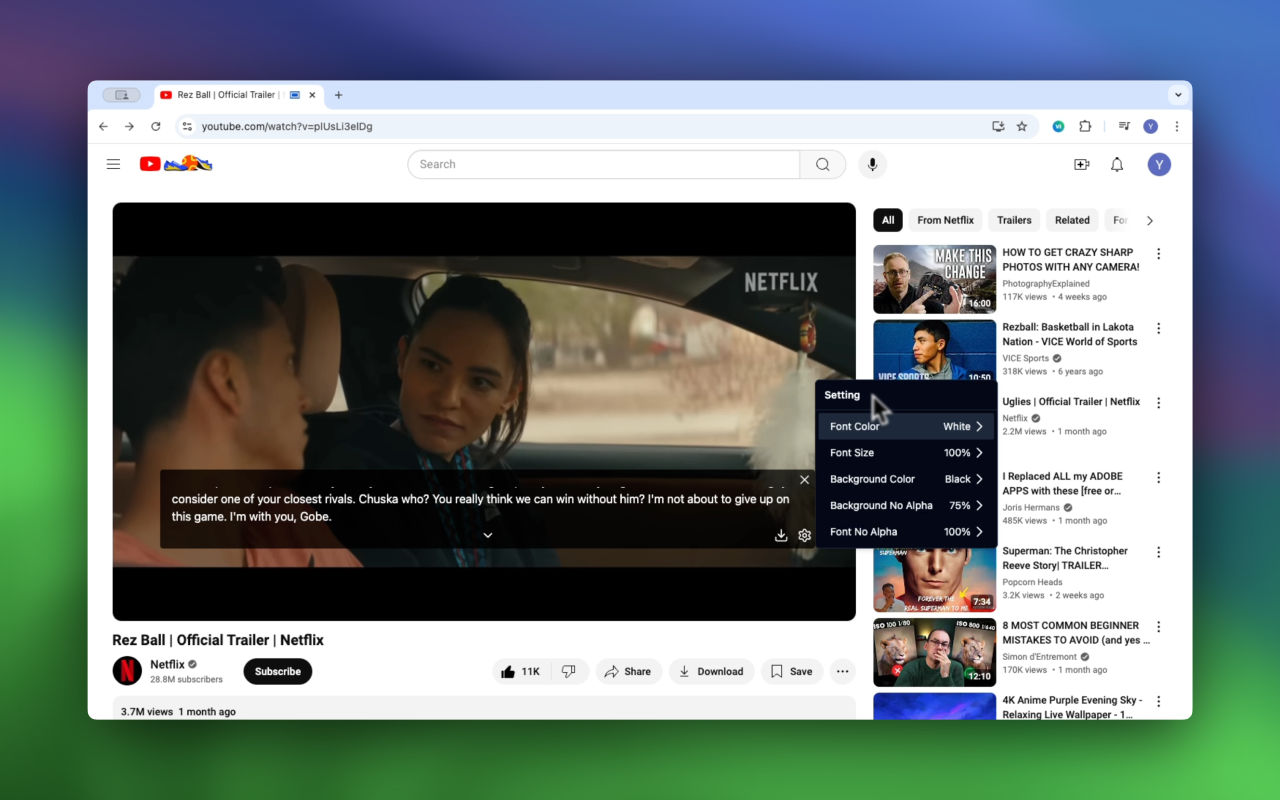Open Font Color White option
Image resolution: width=1280 pixels, height=800 pixels.
click(x=906, y=427)
